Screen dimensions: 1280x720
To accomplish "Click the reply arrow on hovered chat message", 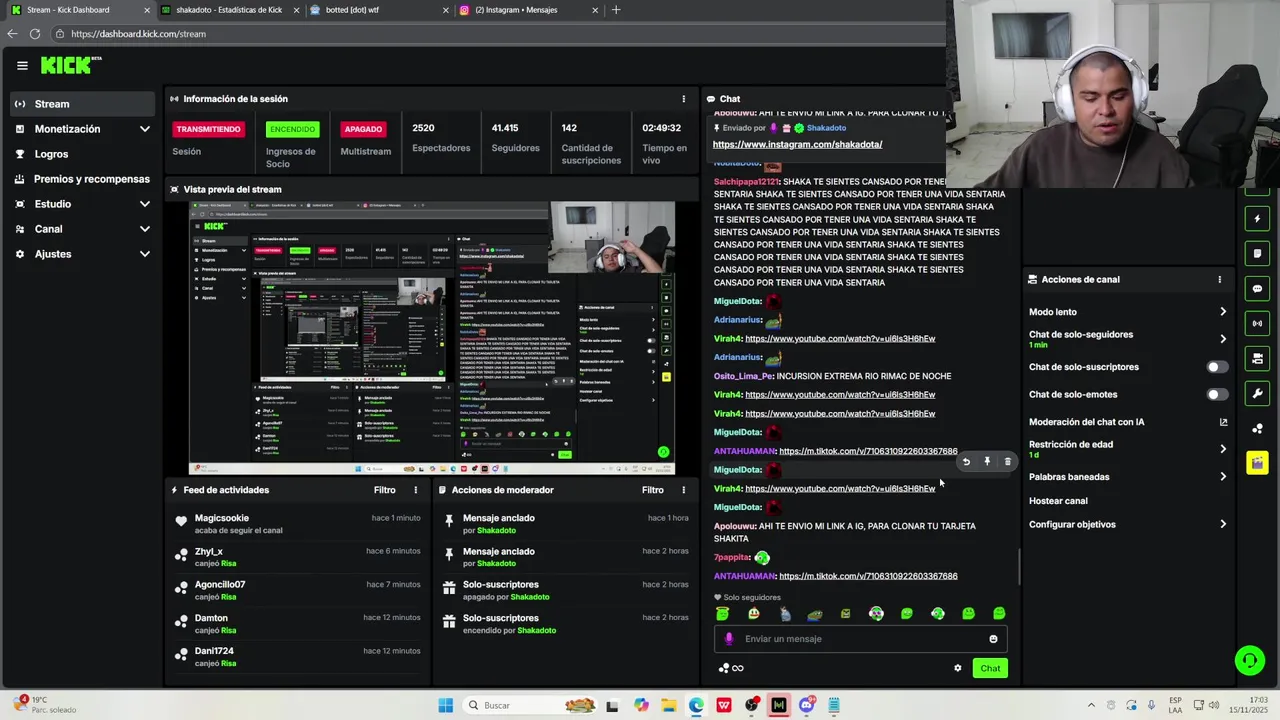I will (x=966, y=462).
